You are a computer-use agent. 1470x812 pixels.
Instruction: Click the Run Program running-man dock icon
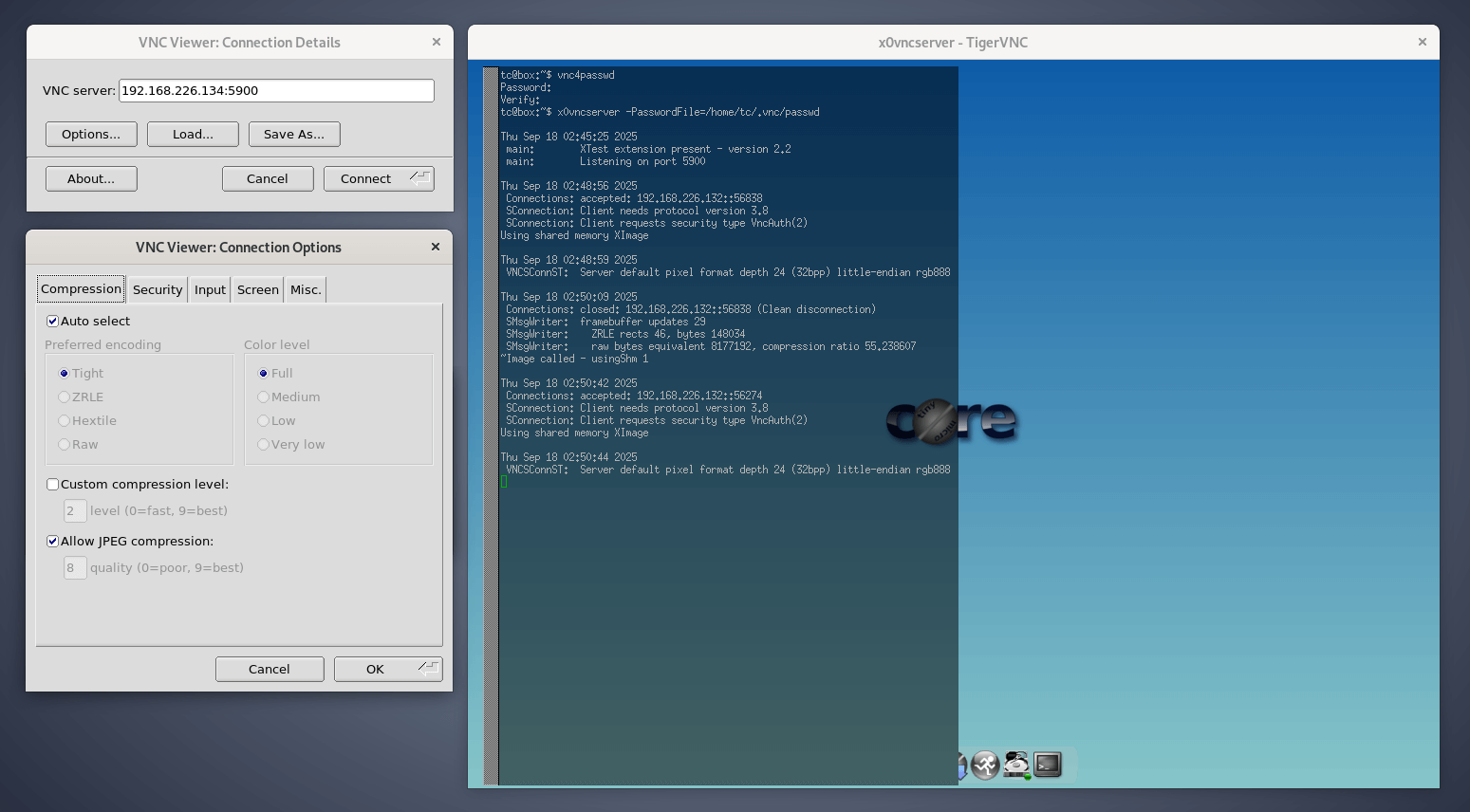coord(985,765)
